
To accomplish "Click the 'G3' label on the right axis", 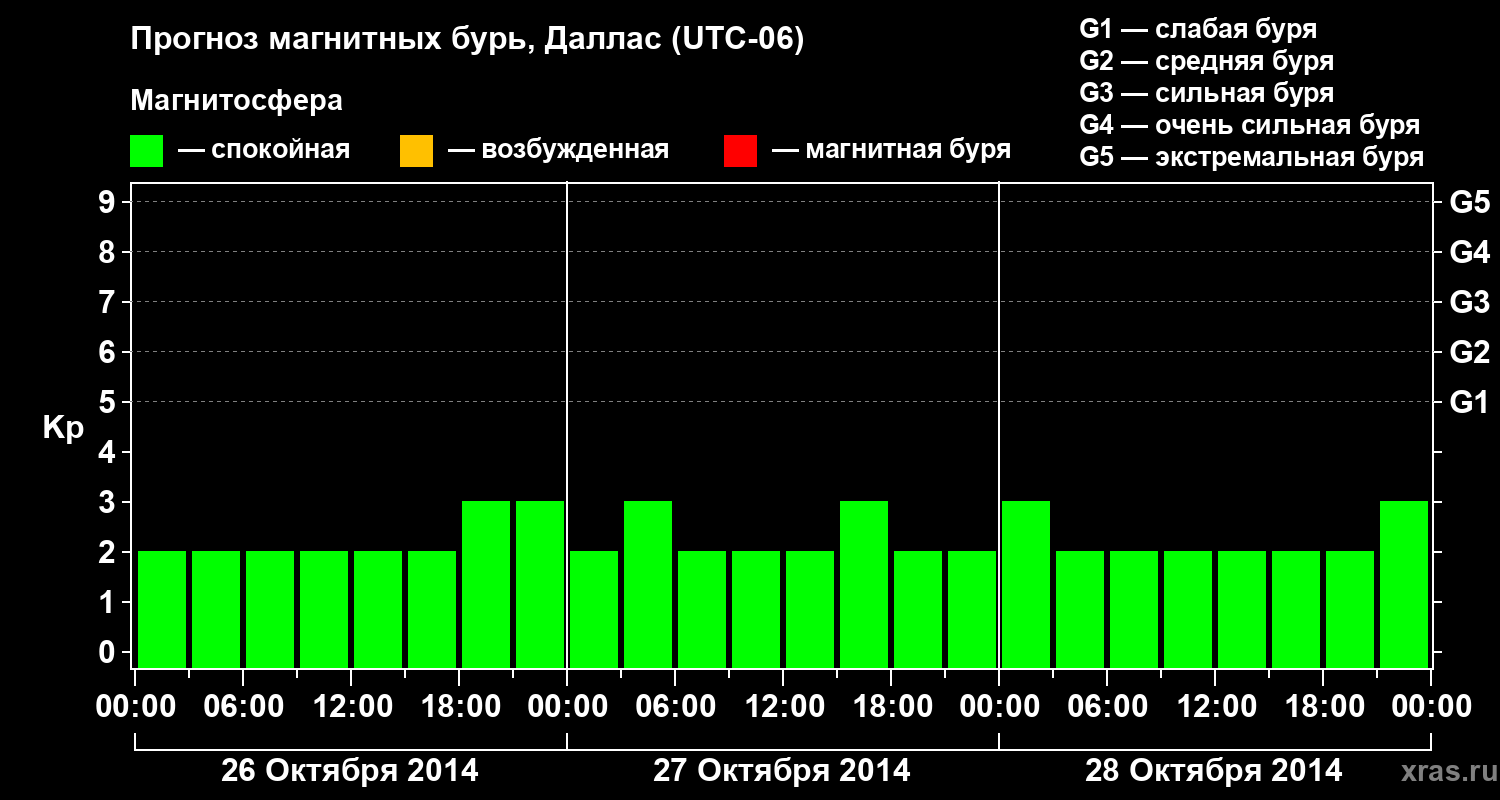I will [1469, 303].
